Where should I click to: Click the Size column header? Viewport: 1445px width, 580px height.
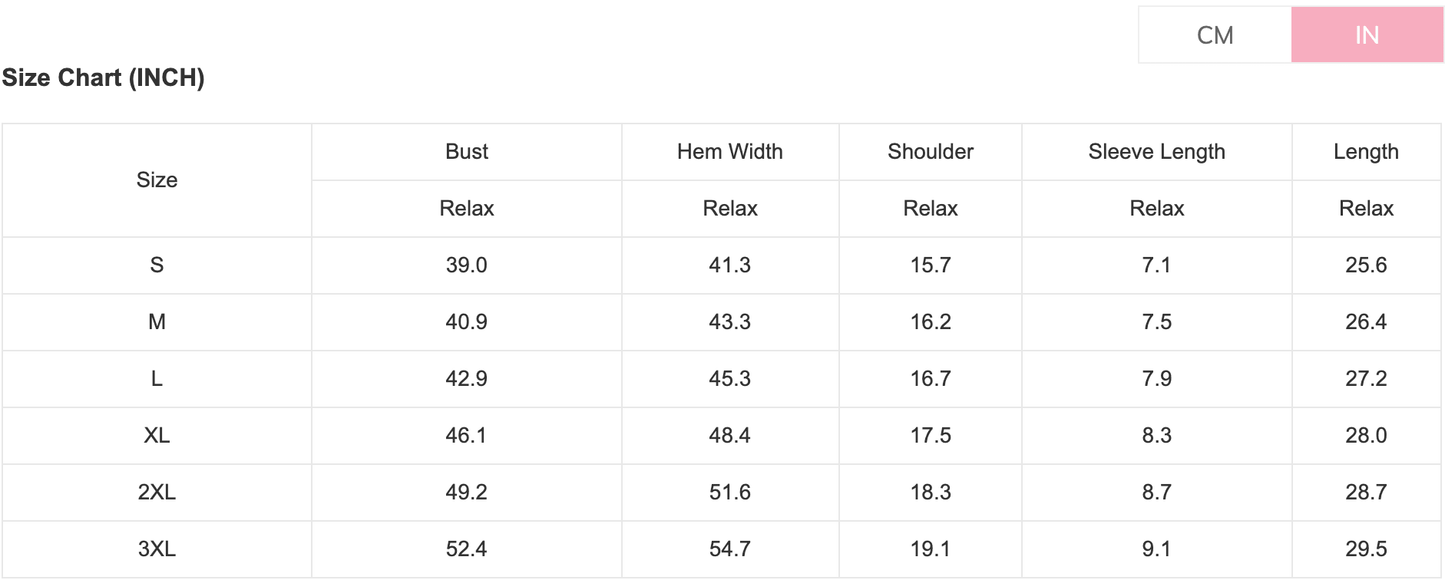coord(157,180)
